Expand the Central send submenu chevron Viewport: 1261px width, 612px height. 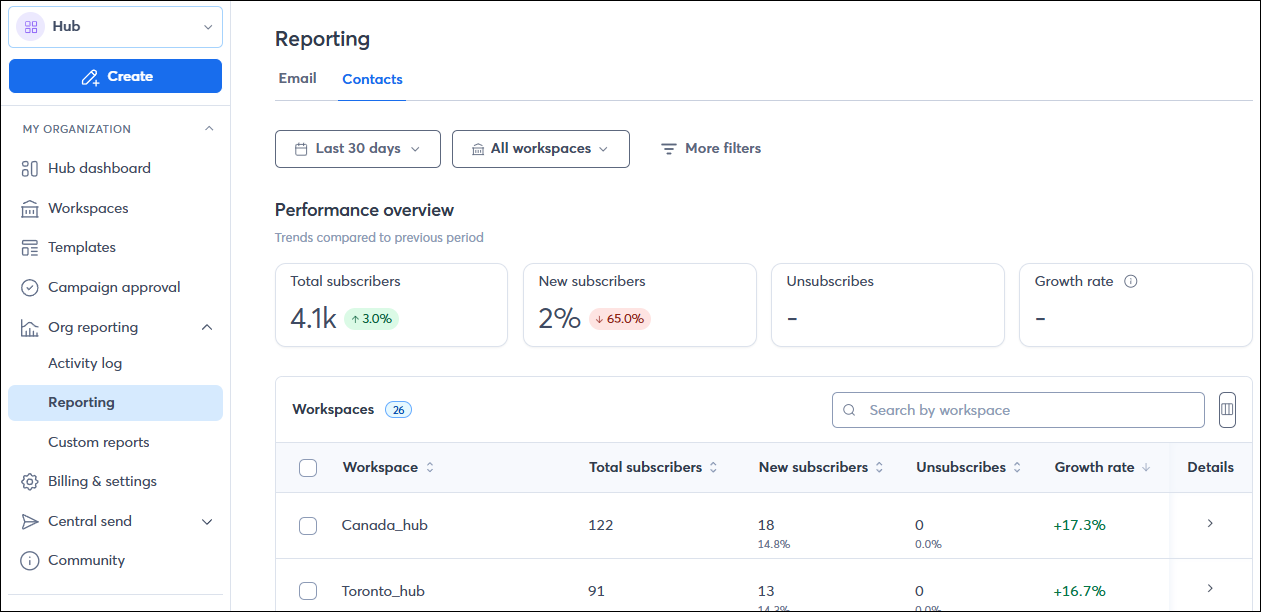tap(208, 522)
